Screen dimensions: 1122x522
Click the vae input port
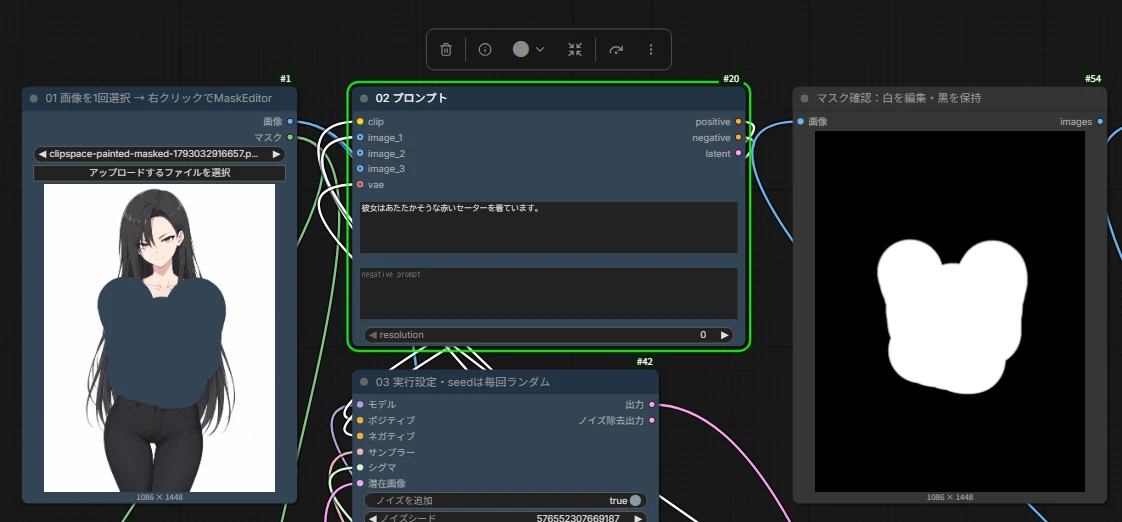360,185
